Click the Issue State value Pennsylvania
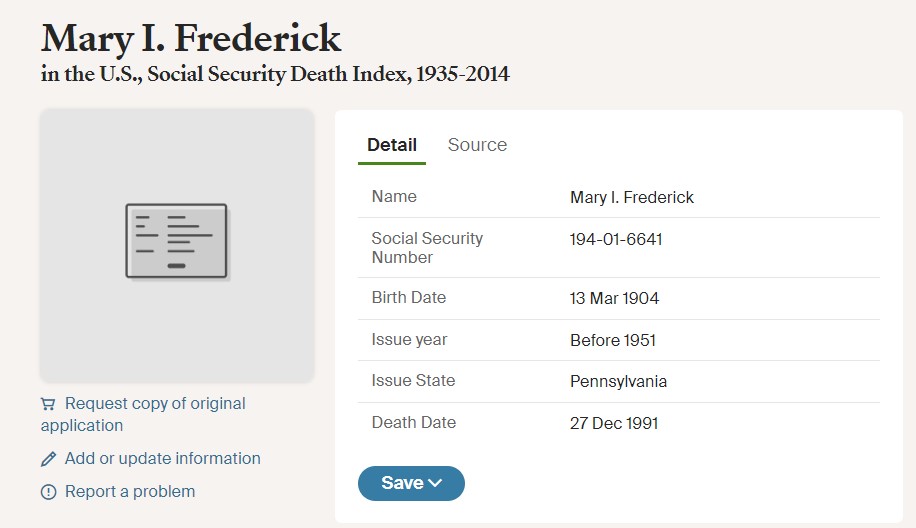916x528 pixels. click(619, 381)
